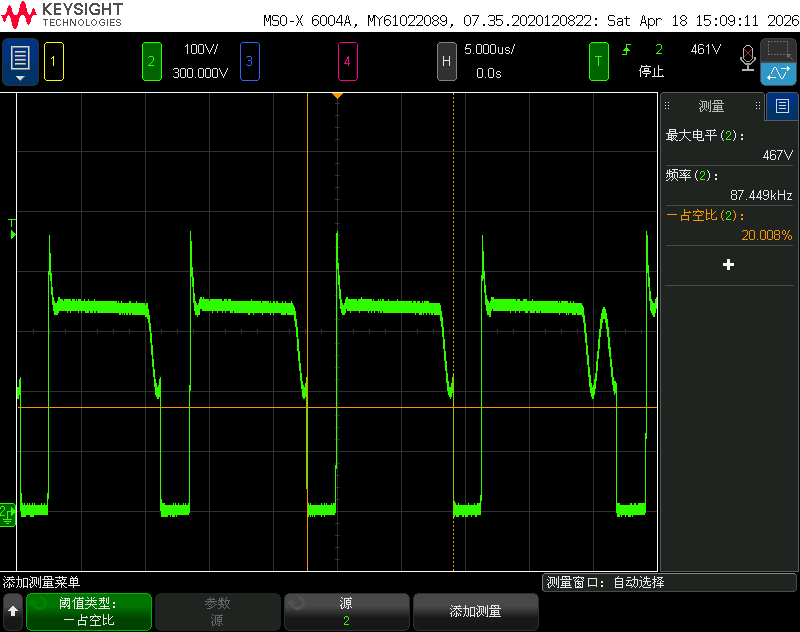Click the up arrow back softkey
This screenshot has height=632, width=800.
[x=13, y=611]
